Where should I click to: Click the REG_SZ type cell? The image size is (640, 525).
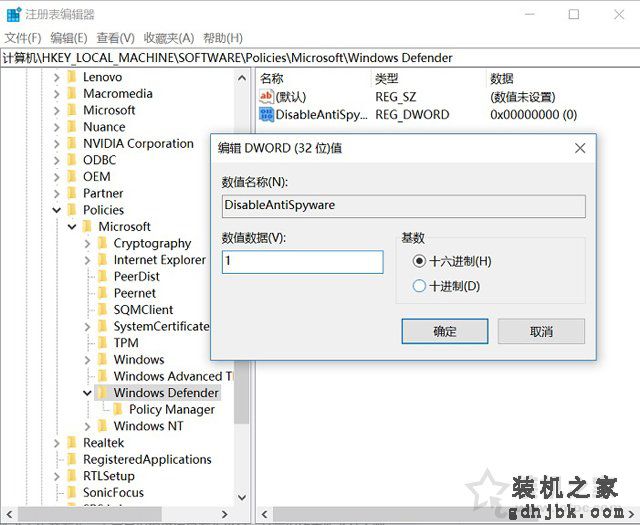point(396,97)
